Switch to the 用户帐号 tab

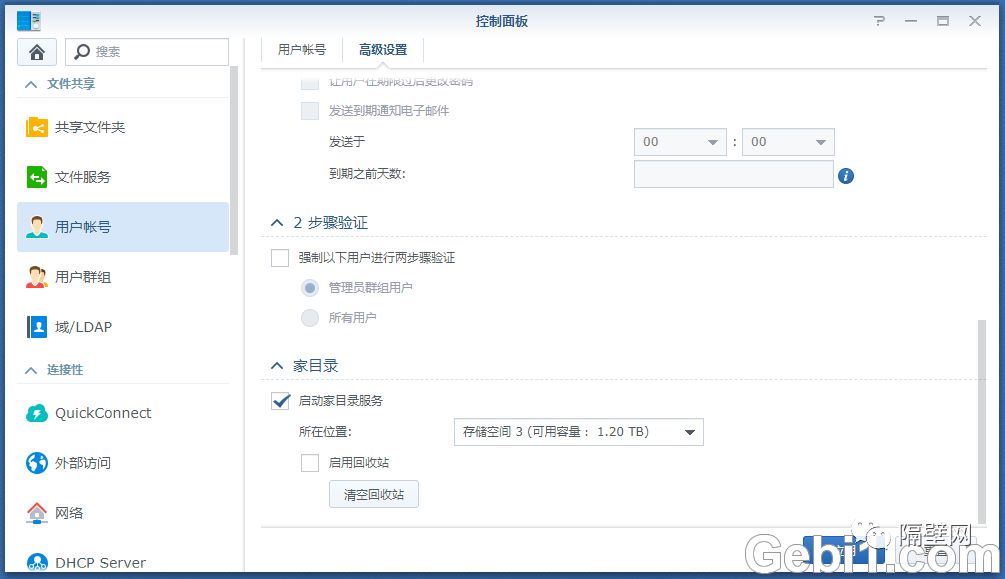[x=302, y=50]
